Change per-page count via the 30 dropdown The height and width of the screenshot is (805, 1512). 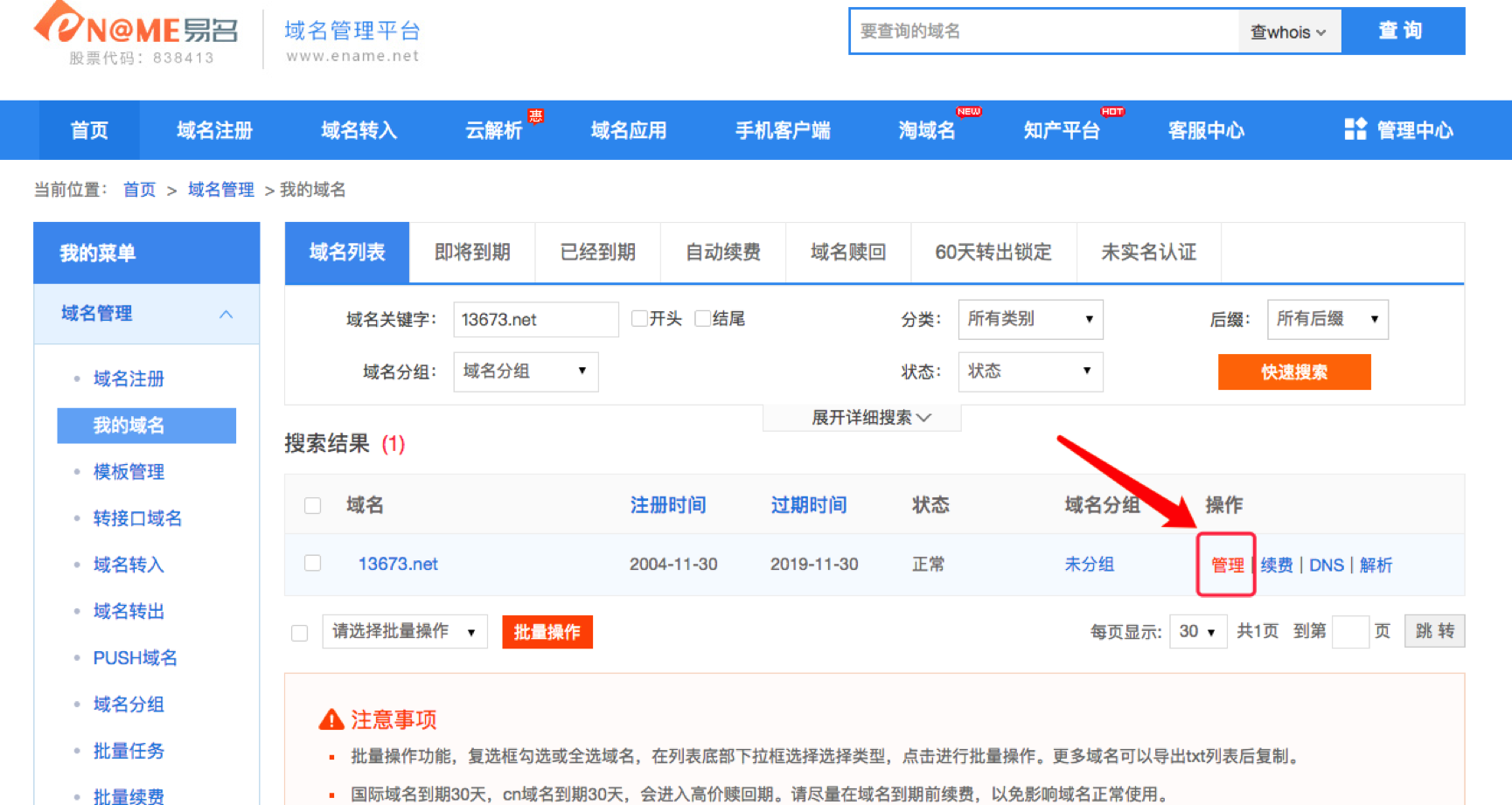tap(1198, 631)
